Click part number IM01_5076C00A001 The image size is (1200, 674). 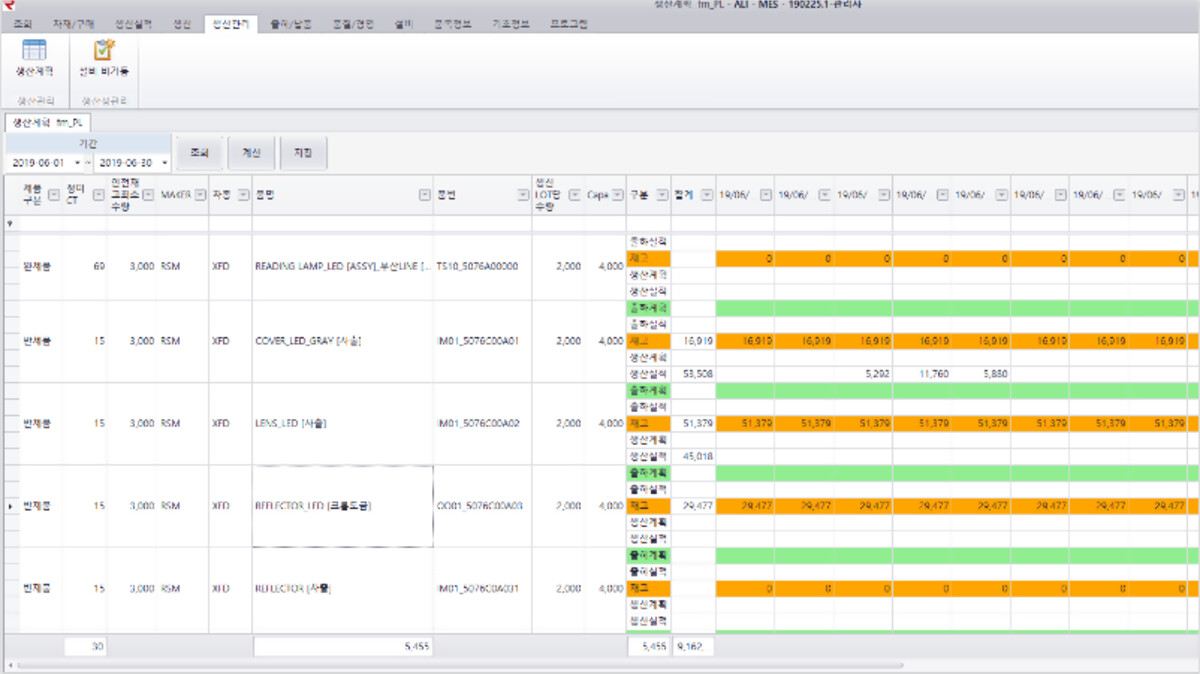480,588
